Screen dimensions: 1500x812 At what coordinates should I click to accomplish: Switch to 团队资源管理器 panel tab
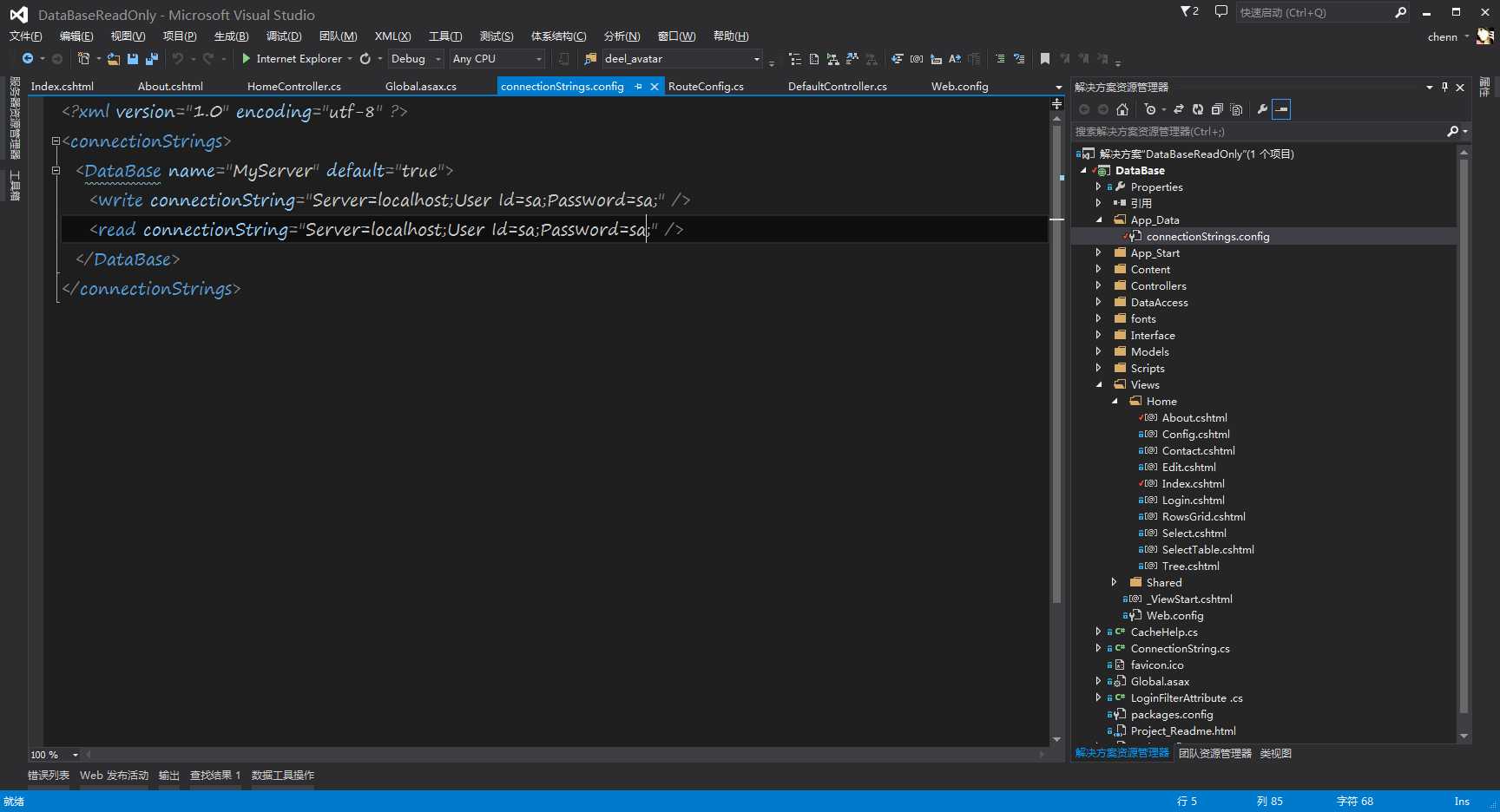click(1214, 754)
